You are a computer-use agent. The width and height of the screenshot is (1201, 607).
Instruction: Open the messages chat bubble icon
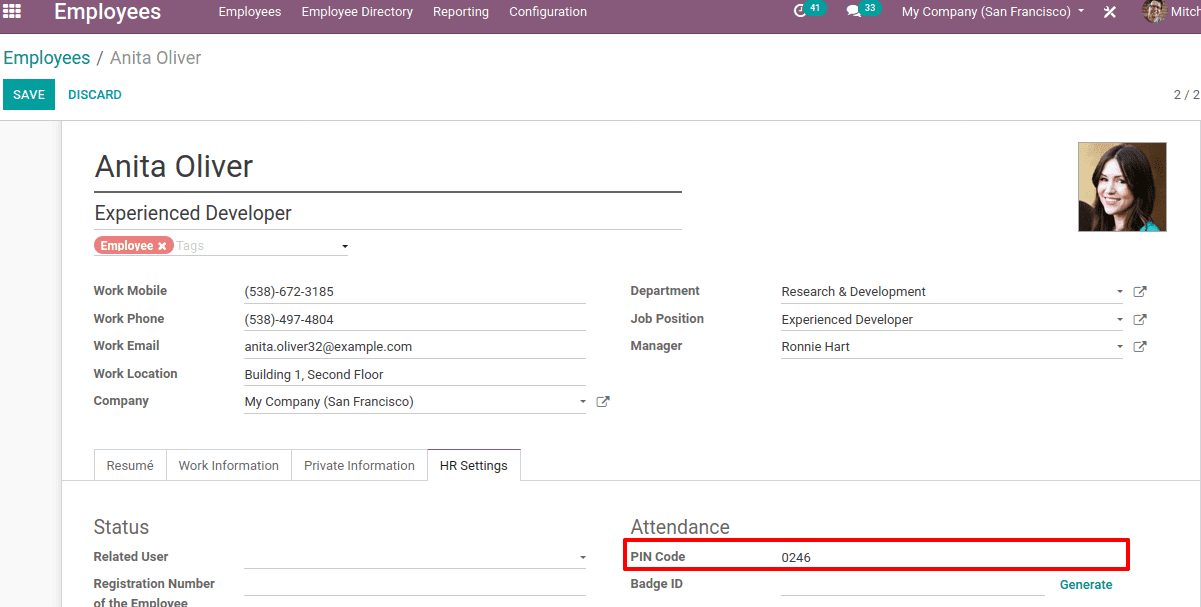pos(853,11)
